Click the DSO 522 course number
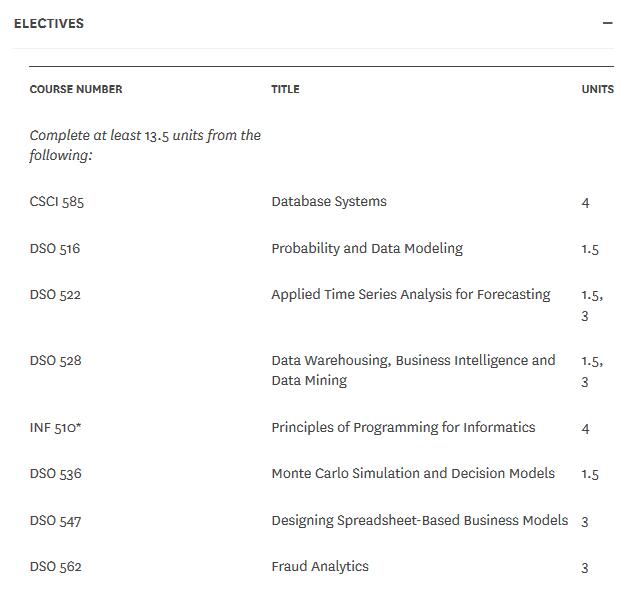This screenshot has width=631, height=589. click(x=55, y=295)
